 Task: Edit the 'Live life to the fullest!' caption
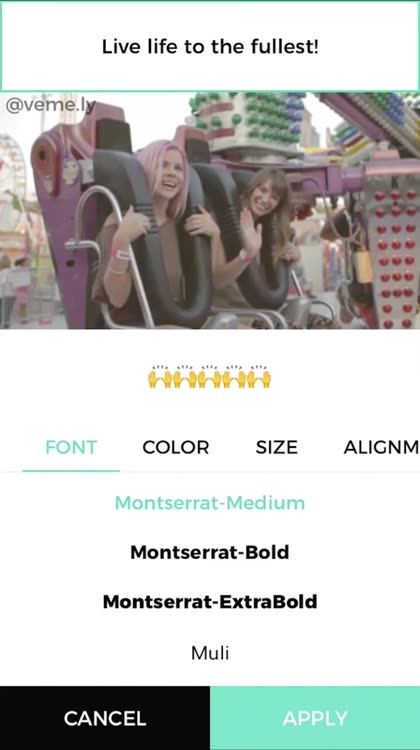pos(210,46)
